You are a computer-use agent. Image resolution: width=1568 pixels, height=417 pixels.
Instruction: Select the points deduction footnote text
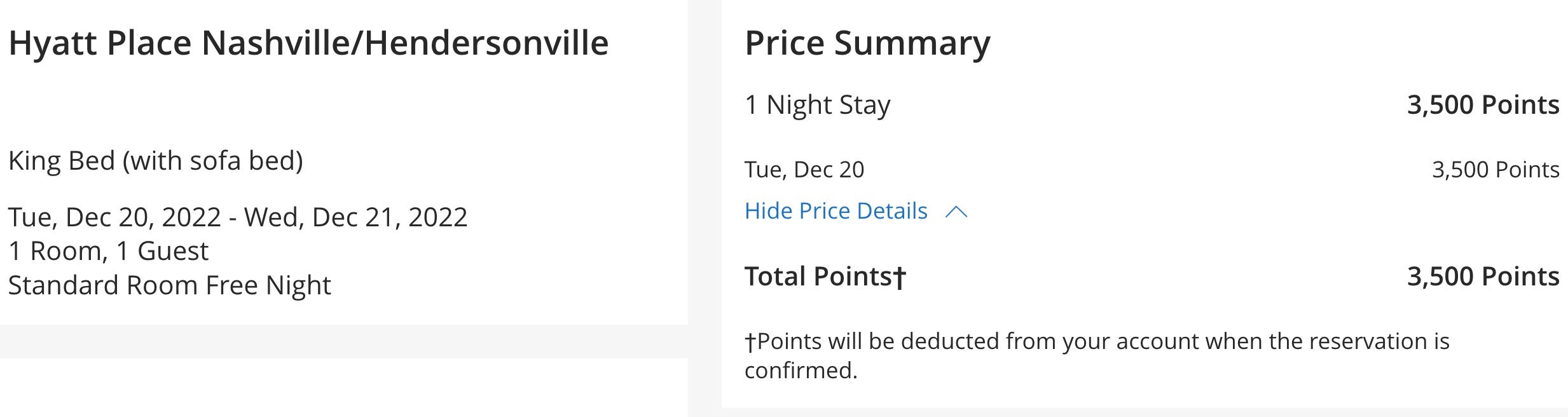pos(1097,355)
